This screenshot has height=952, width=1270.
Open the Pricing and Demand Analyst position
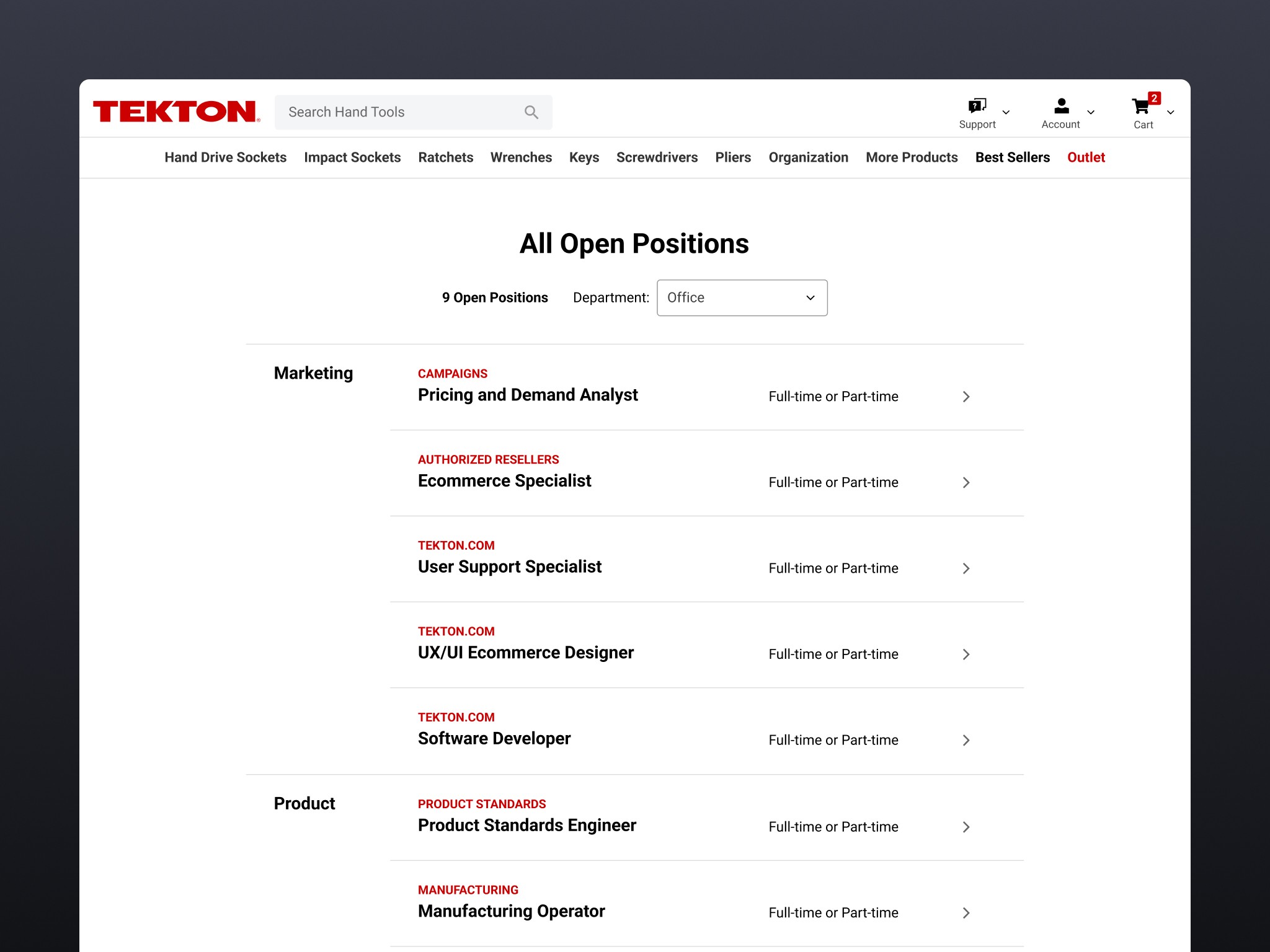pyautogui.click(x=528, y=395)
